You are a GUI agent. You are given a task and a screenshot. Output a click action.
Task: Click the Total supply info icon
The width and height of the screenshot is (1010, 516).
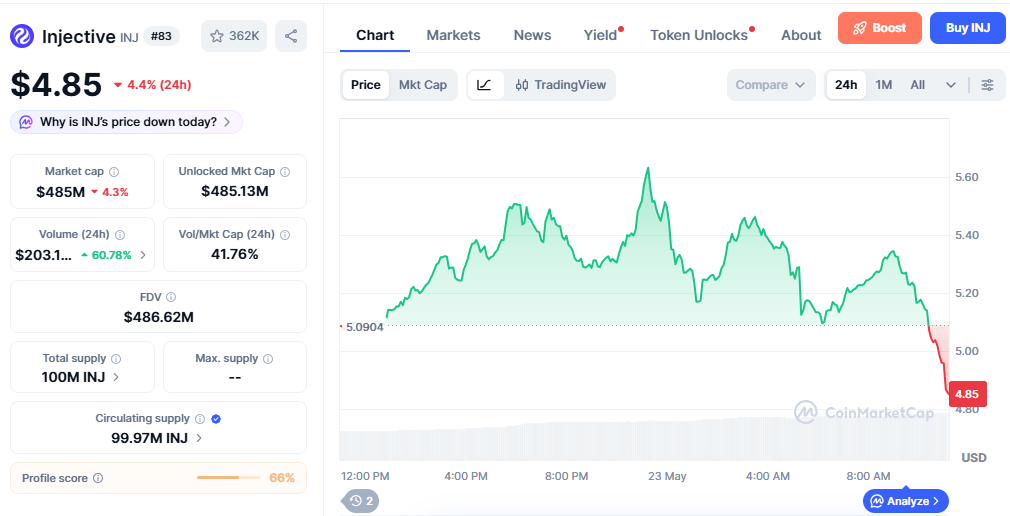116,359
